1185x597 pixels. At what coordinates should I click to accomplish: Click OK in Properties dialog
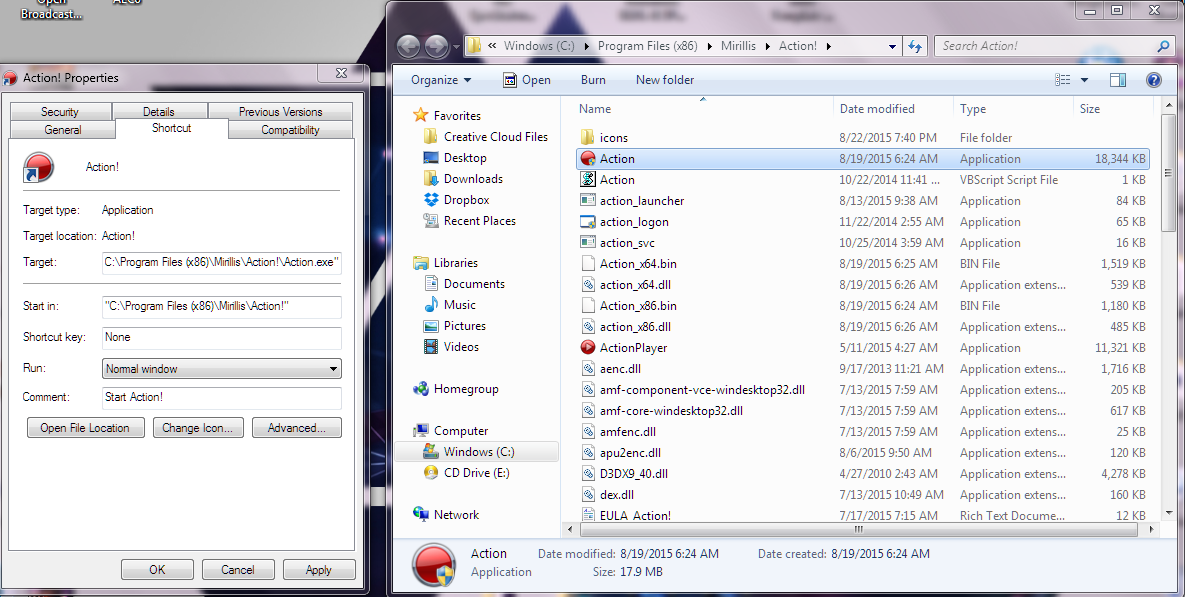[x=157, y=570]
